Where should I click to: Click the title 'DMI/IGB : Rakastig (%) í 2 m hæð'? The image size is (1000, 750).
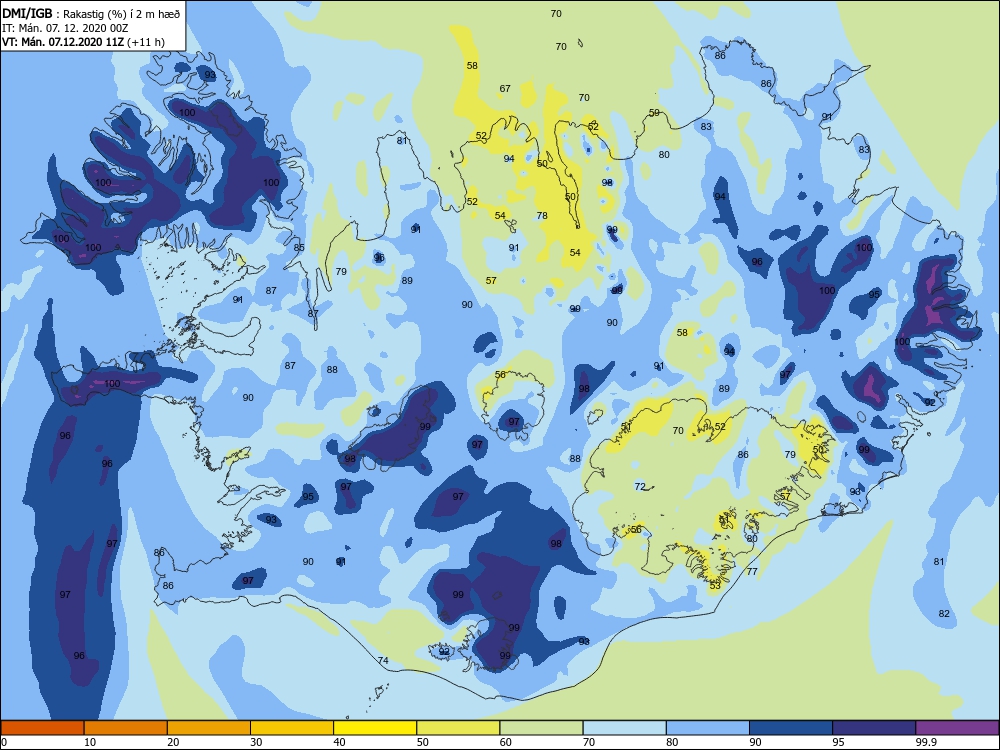point(91,13)
